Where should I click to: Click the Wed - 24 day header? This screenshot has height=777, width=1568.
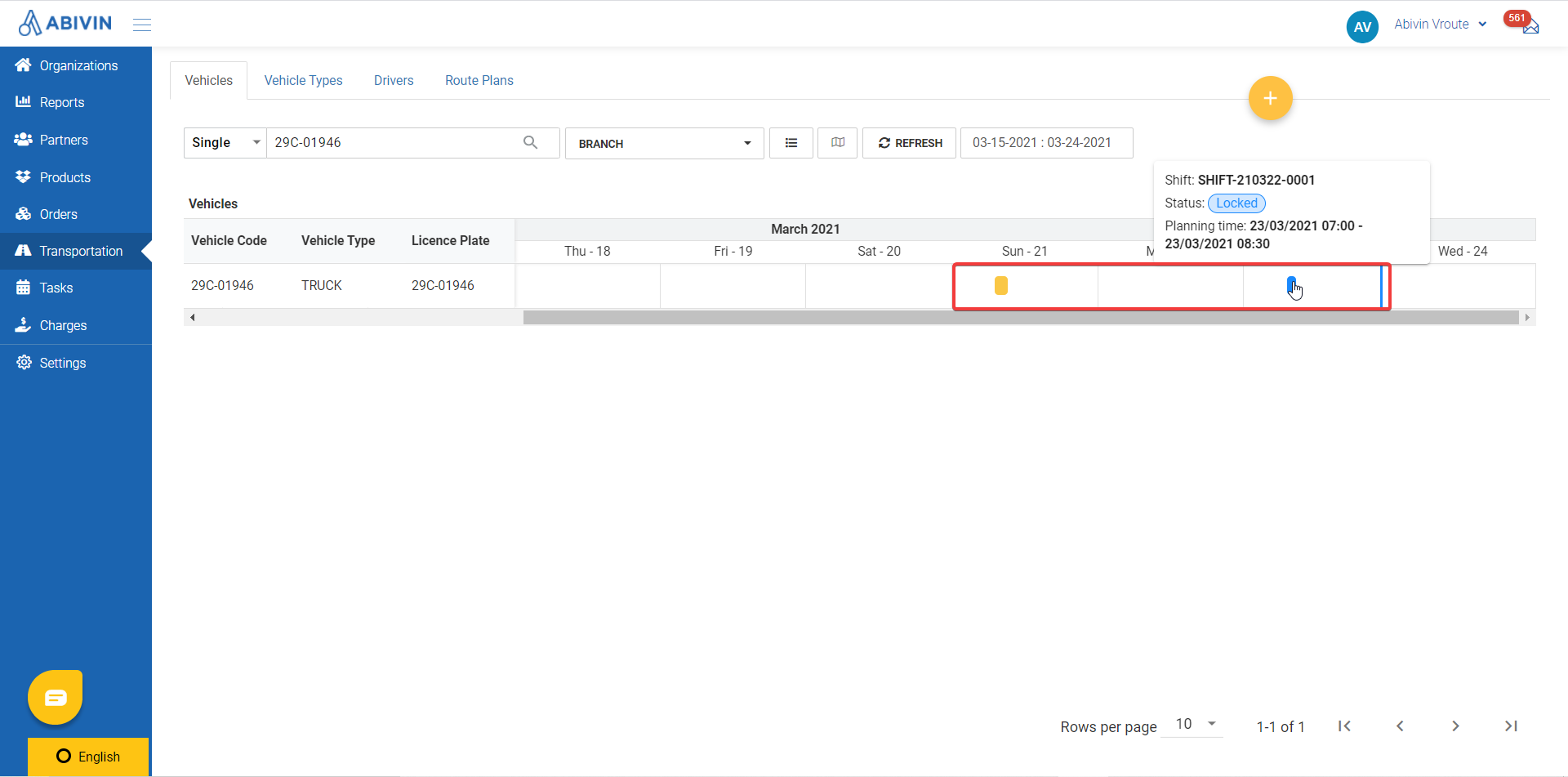pyautogui.click(x=1463, y=251)
